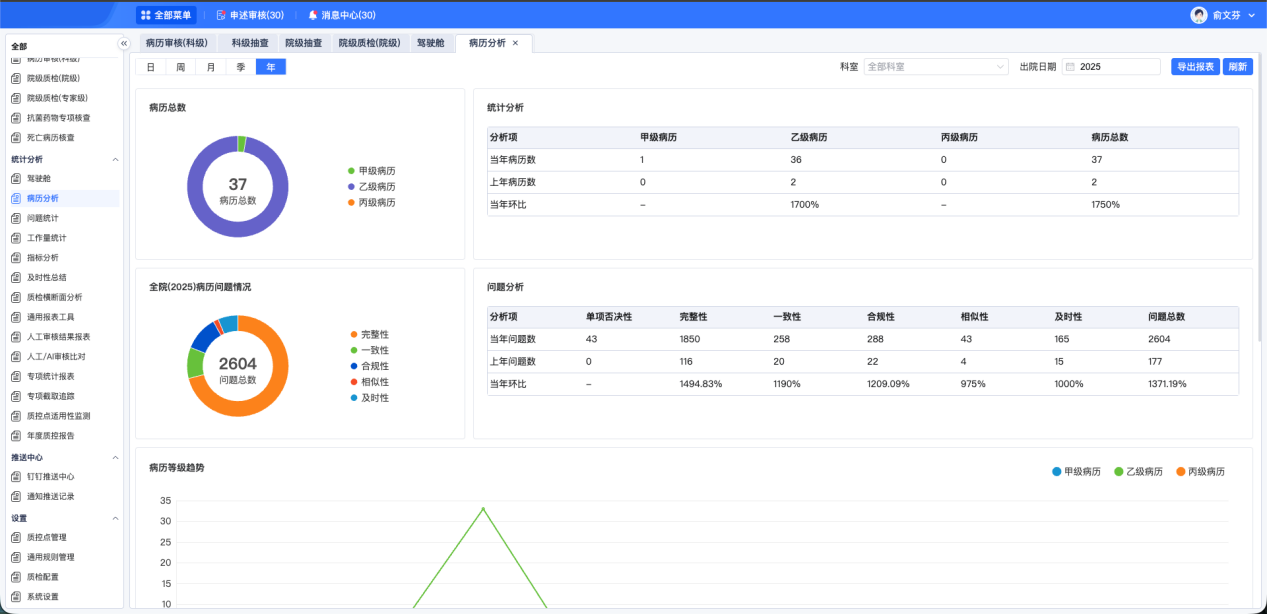The width and height of the screenshot is (1267, 614).
Task: Close the 病历分析 tab
Action: click(516, 43)
